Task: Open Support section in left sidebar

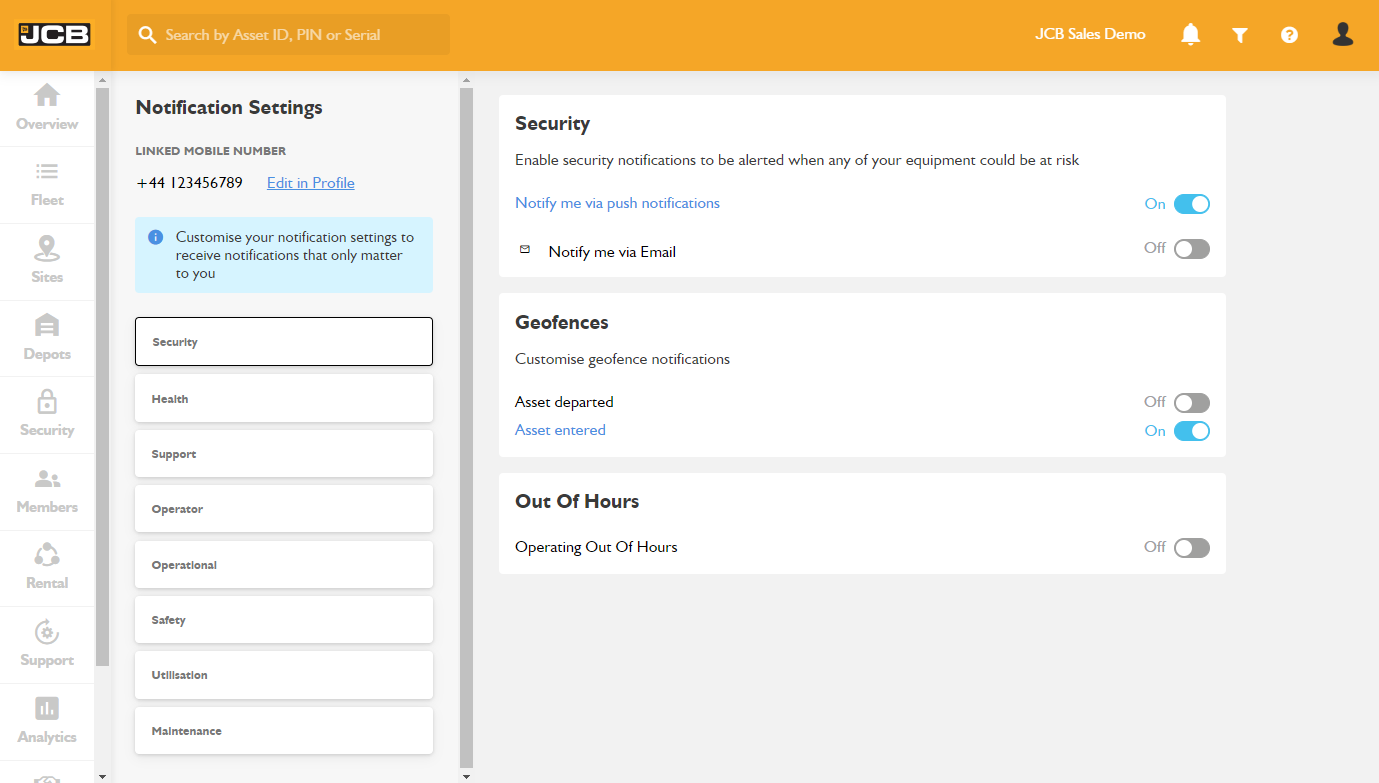Action: [x=47, y=645]
